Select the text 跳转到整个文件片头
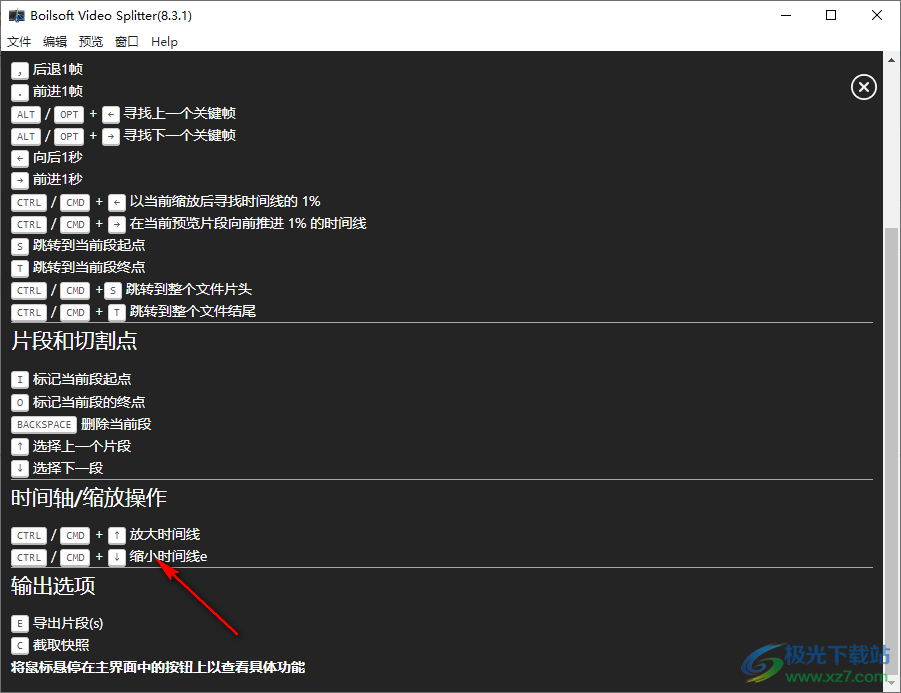Image resolution: width=901 pixels, height=693 pixels. 188,290
